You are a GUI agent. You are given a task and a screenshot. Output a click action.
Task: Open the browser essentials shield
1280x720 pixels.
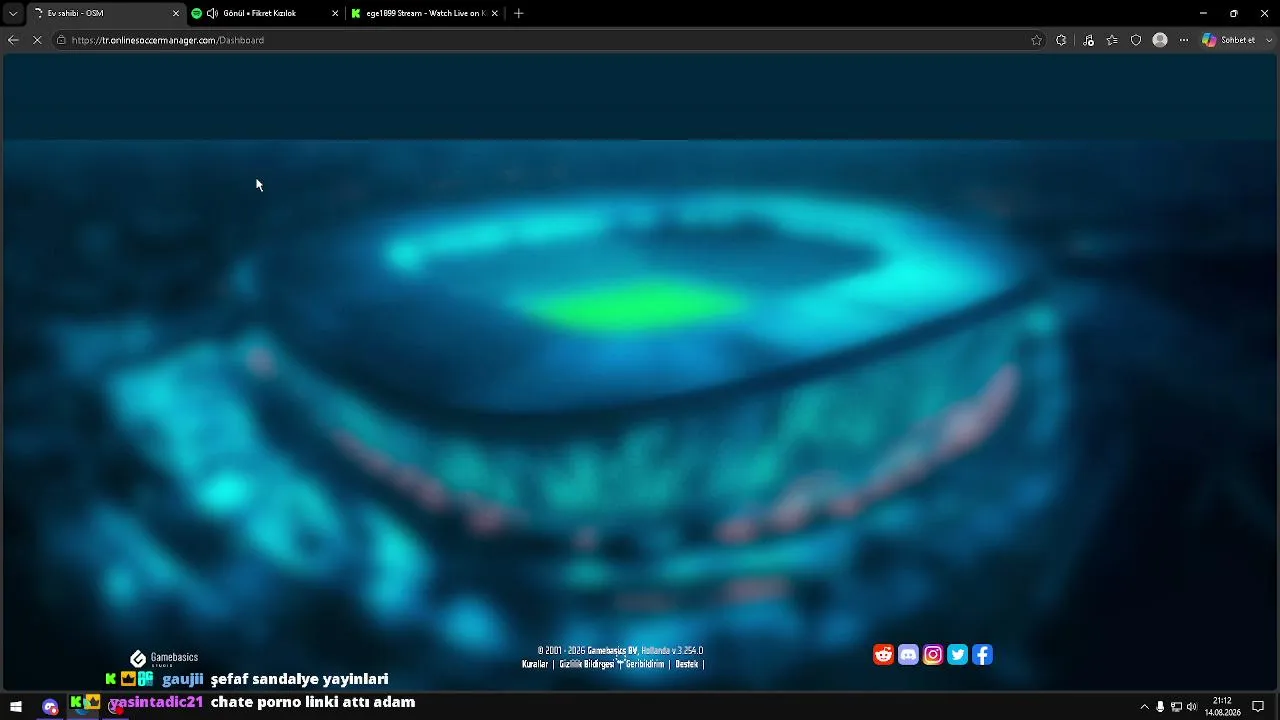[1136, 40]
